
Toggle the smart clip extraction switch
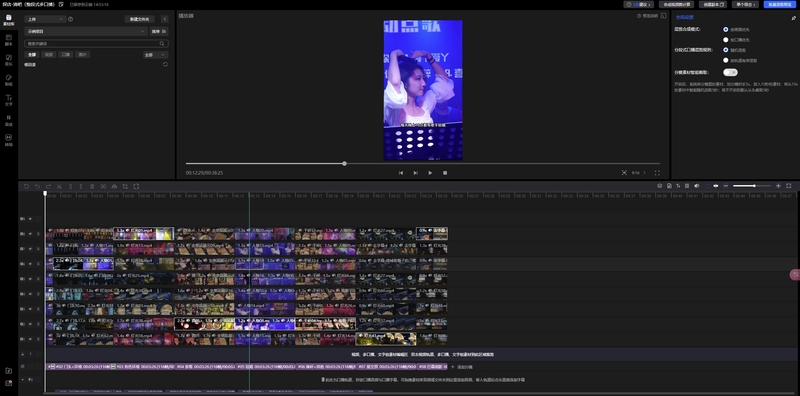tap(730, 72)
